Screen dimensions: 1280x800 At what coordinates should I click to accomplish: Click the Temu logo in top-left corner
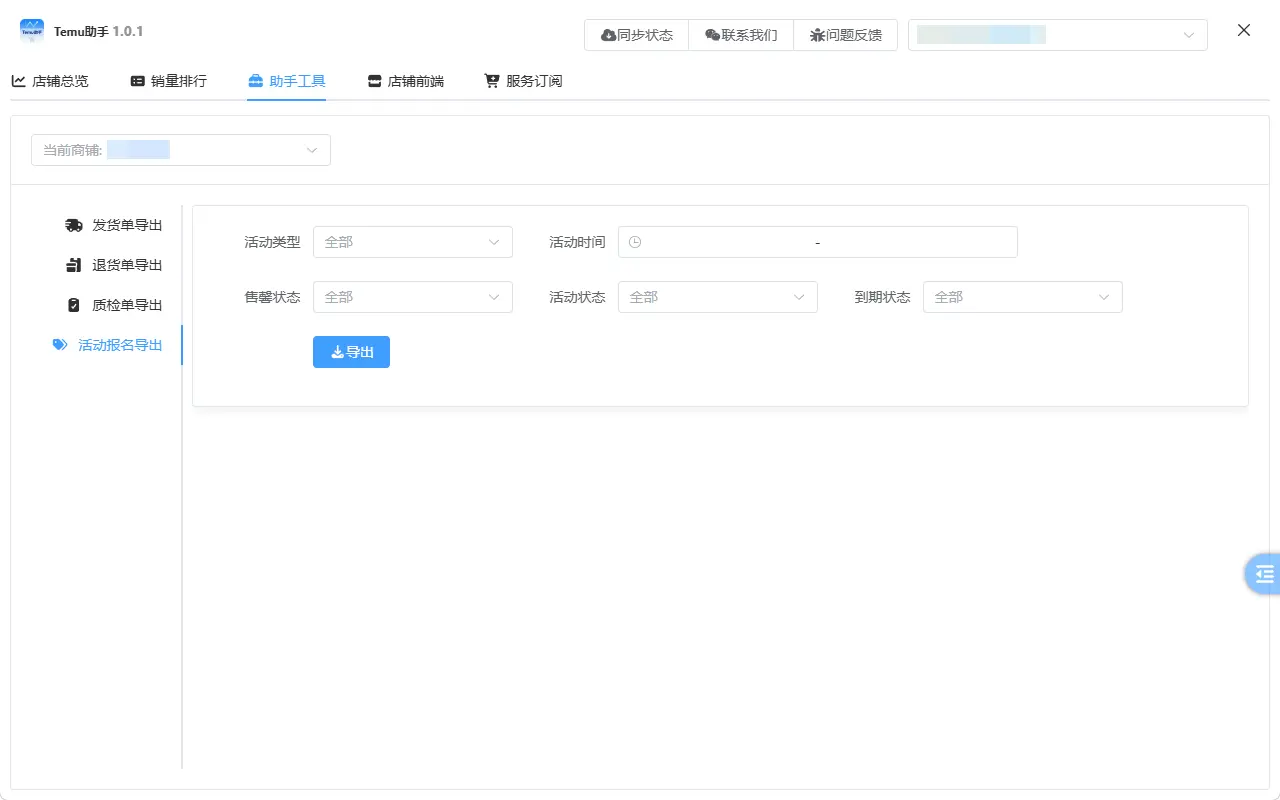coord(31,31)
